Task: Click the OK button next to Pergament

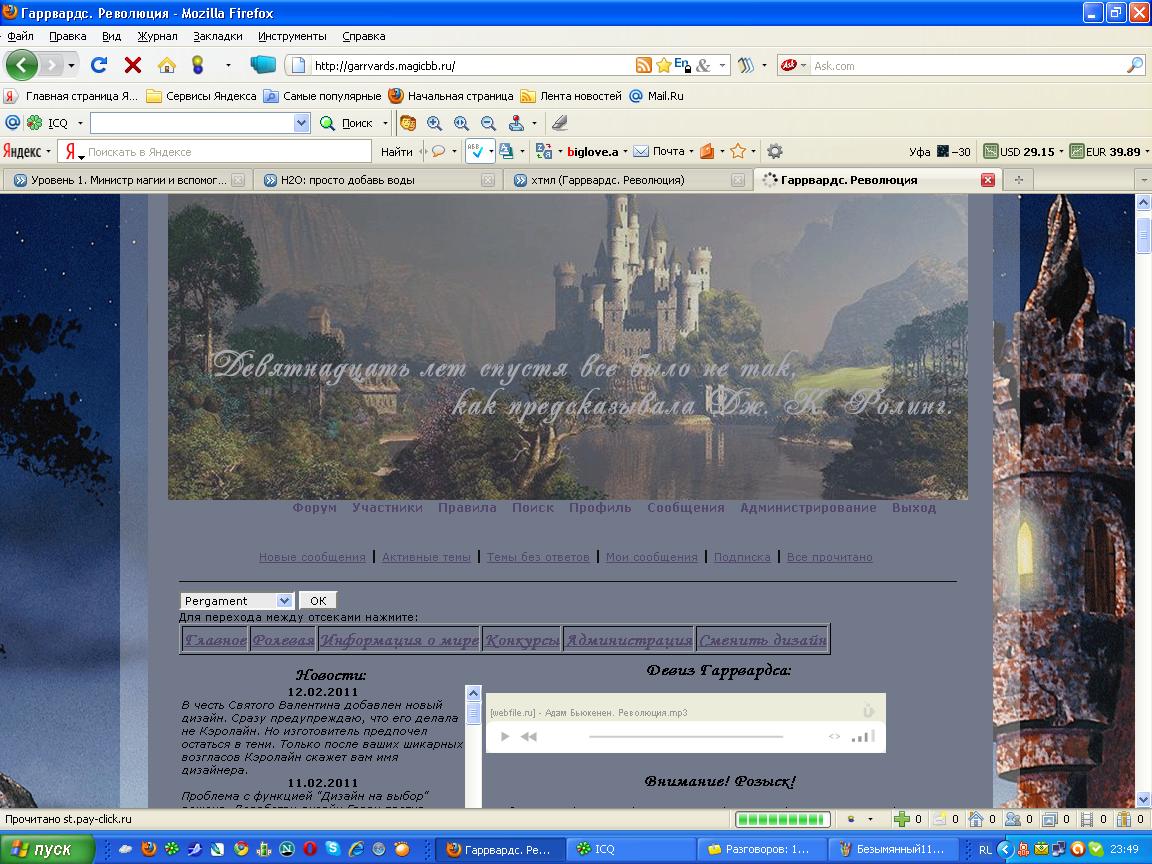Action: click(317, 601)
